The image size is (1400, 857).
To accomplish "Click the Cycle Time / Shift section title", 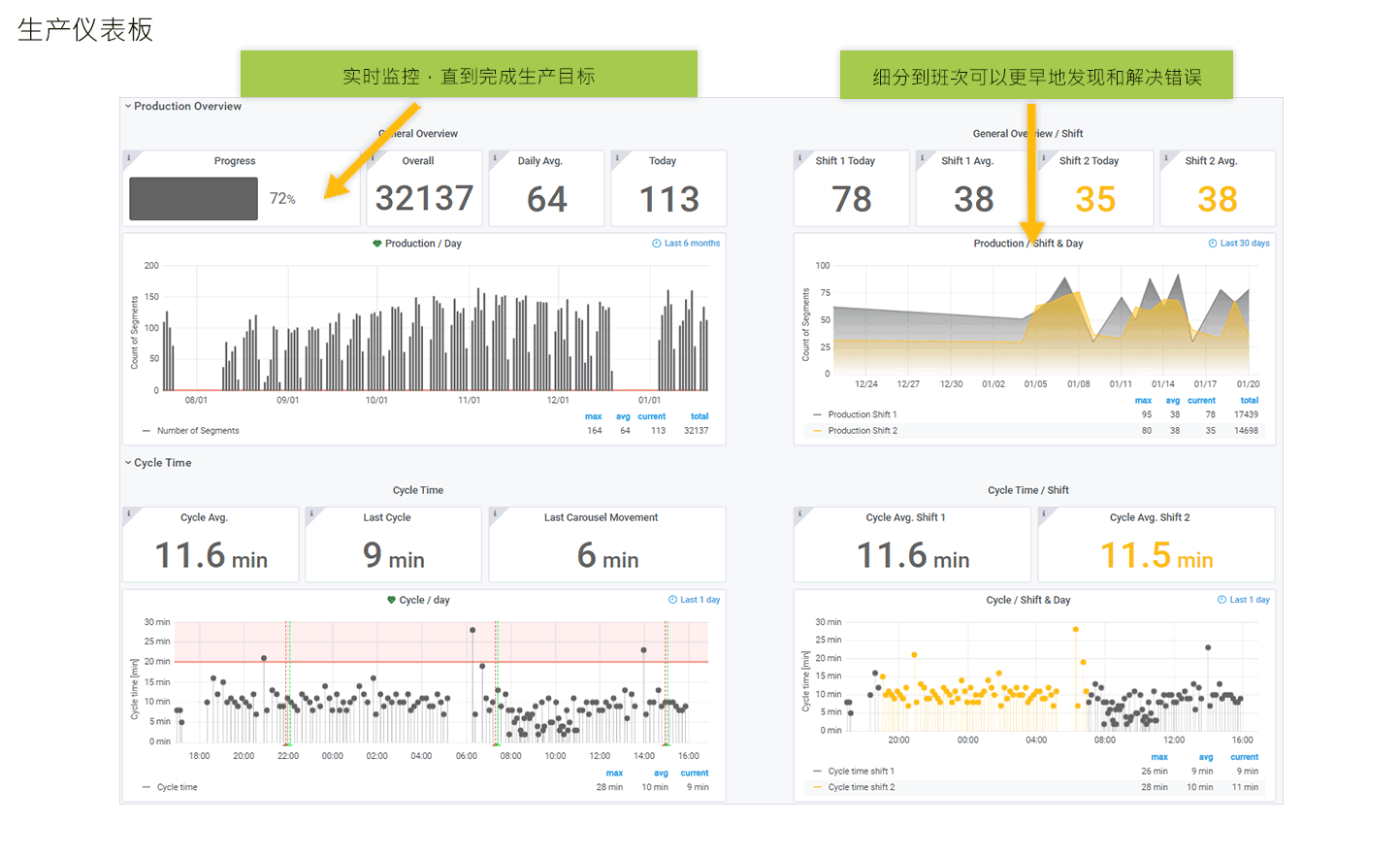I will coord(1028,490).
